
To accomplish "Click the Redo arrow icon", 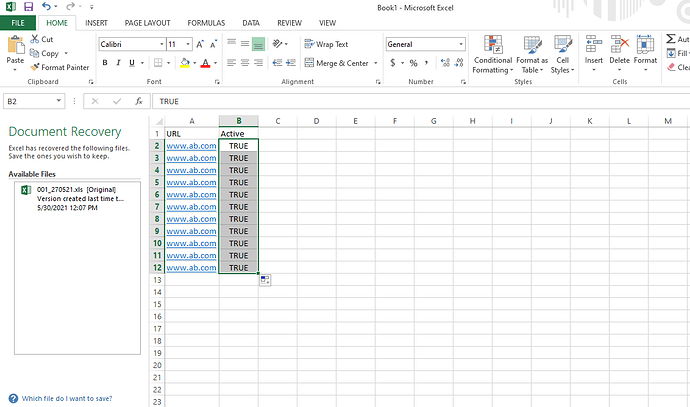I will 70,7.
